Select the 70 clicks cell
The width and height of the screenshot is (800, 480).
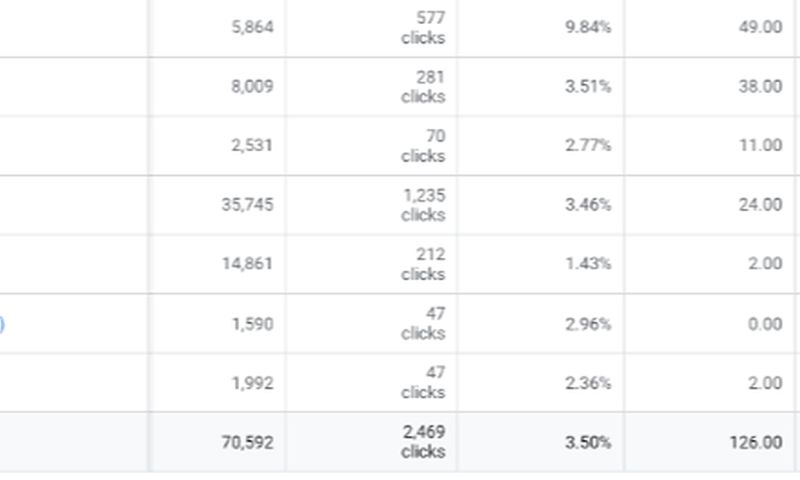[423, 145]
